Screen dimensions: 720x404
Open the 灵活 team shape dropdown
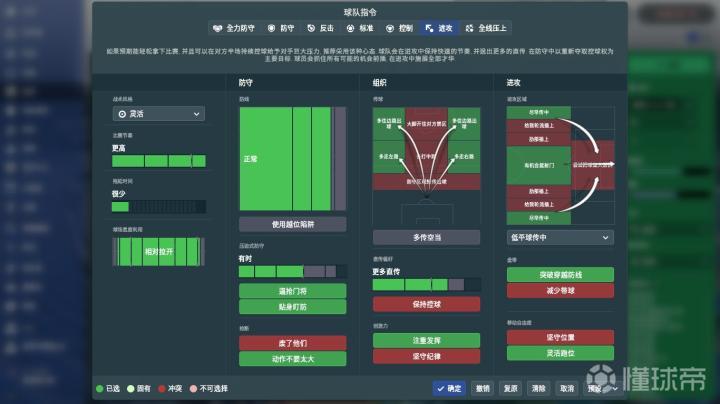160,115
